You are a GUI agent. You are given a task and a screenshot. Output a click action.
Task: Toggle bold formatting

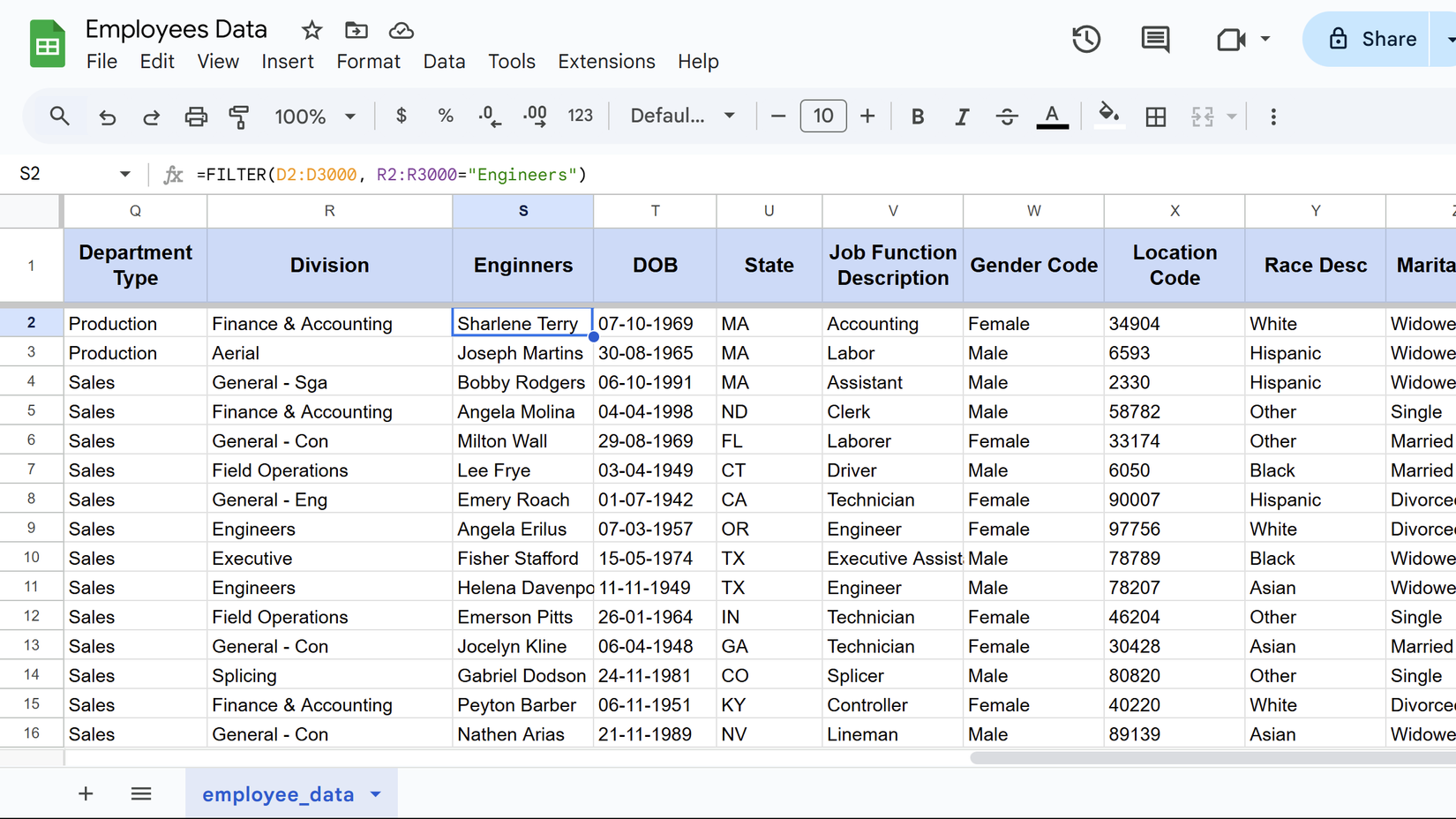point(918,116)
